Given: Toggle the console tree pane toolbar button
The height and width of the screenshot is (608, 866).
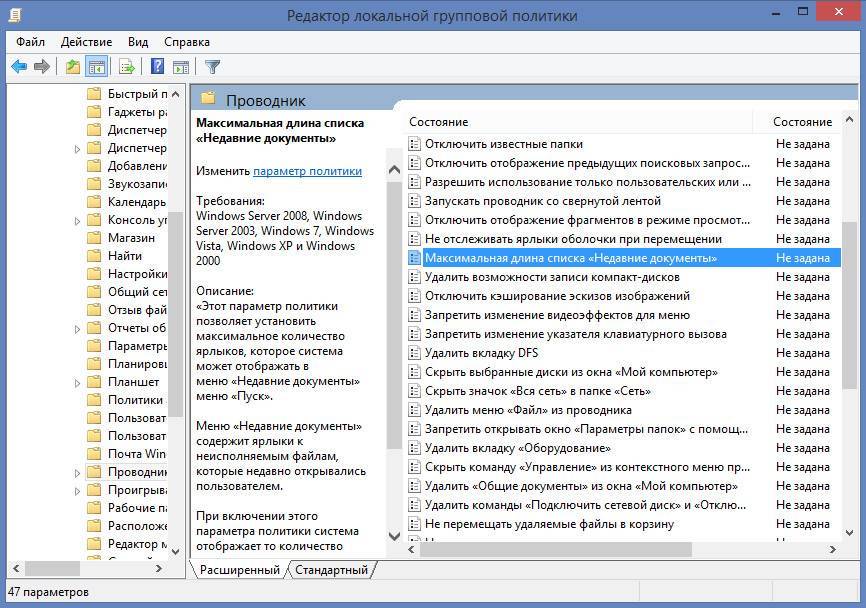Looking at the screenshot, I should point(97,67).
